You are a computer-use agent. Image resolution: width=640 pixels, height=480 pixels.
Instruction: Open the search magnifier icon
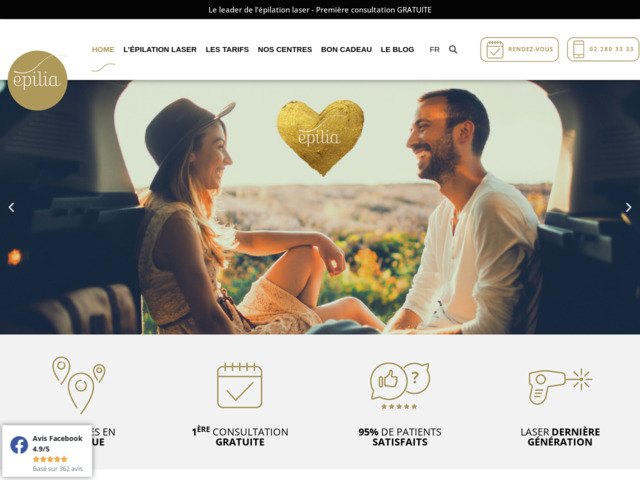click(x=453, y=49)
